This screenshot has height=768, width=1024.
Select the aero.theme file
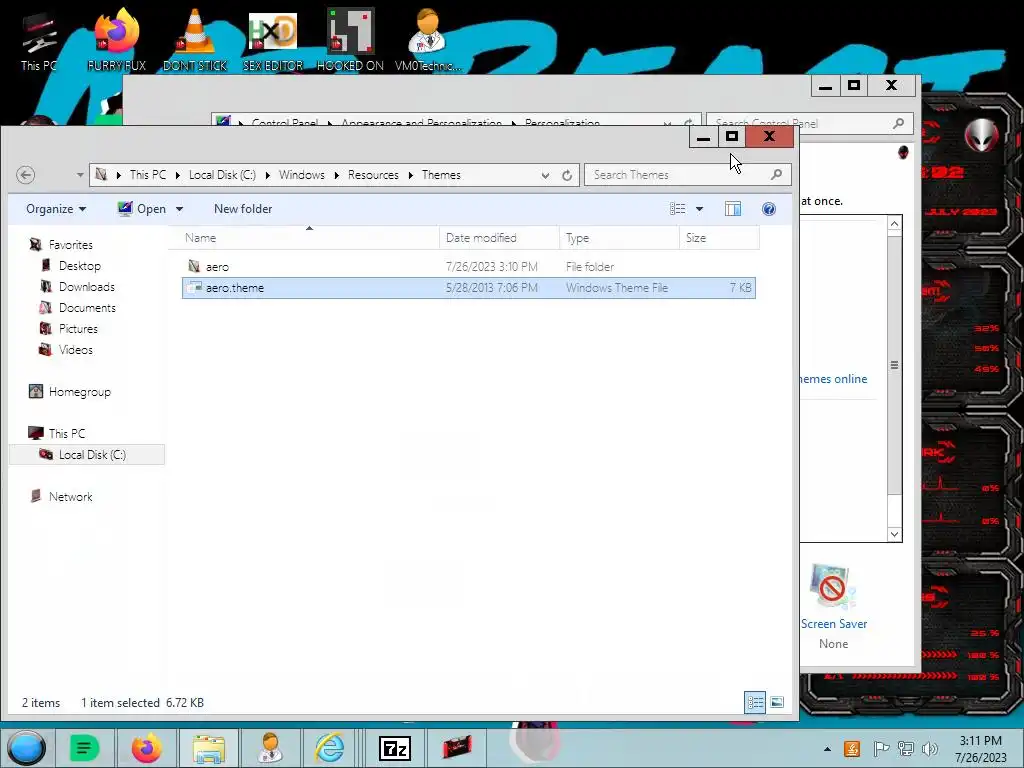[468, 287]
